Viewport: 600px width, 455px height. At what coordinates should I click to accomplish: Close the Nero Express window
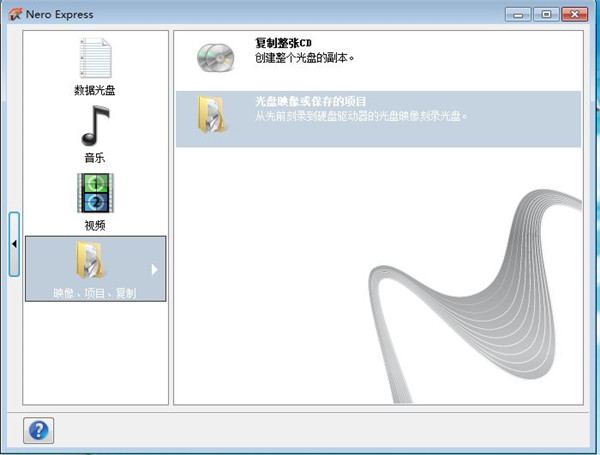click(574, 14)
